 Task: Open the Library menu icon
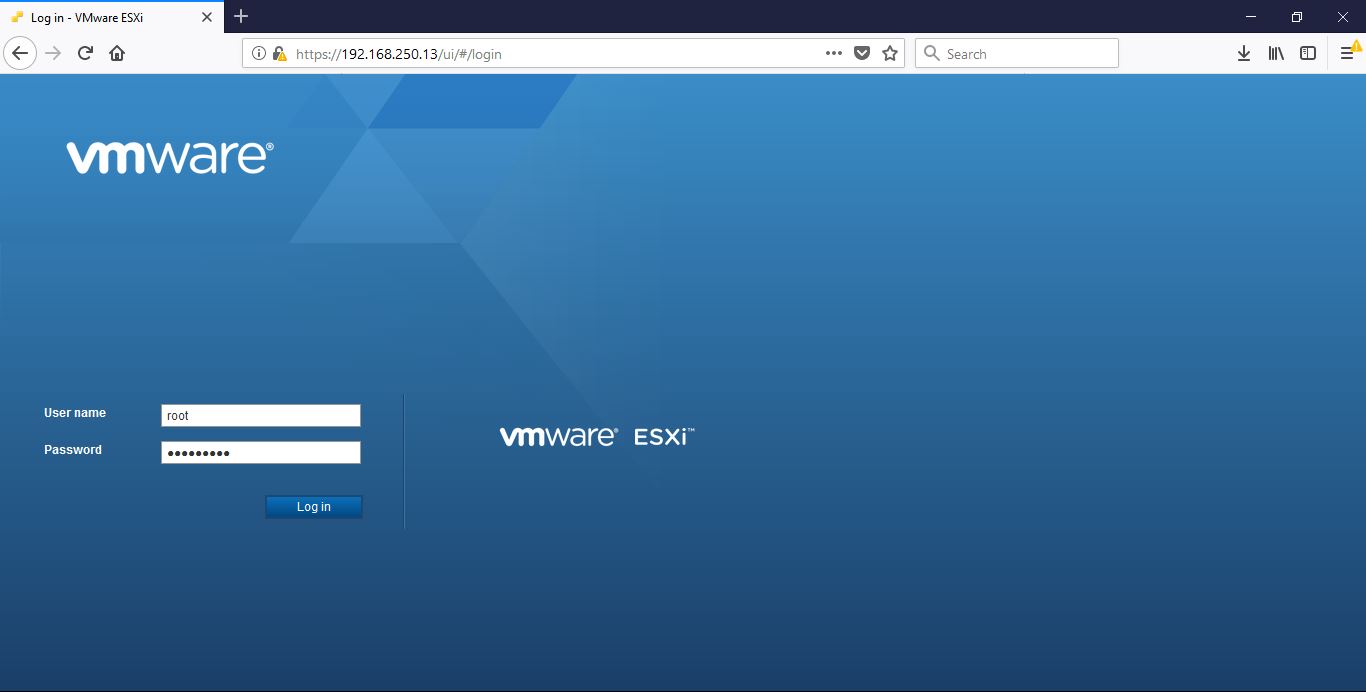click(x=1276, y=54)
